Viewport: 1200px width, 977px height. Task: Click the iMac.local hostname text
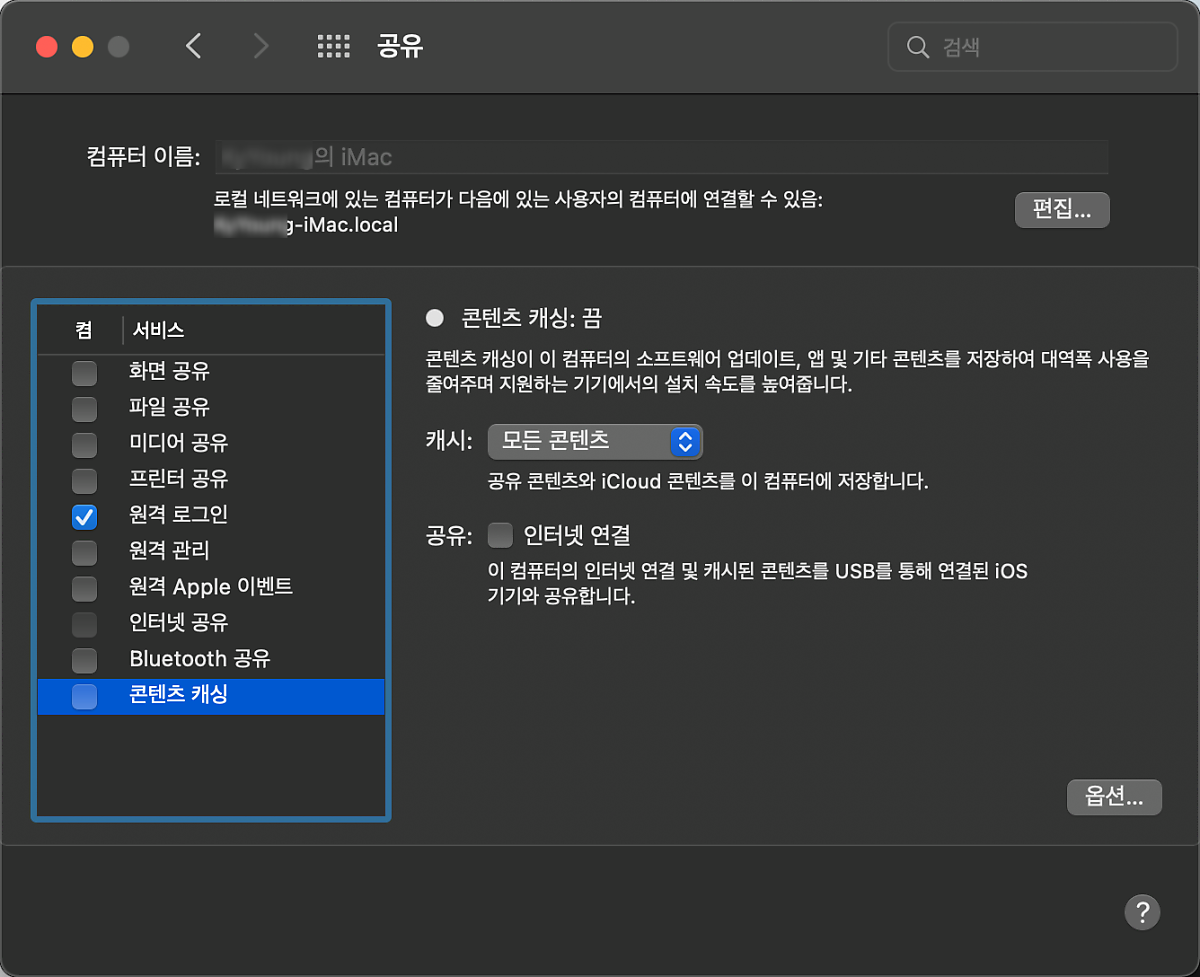306,226
